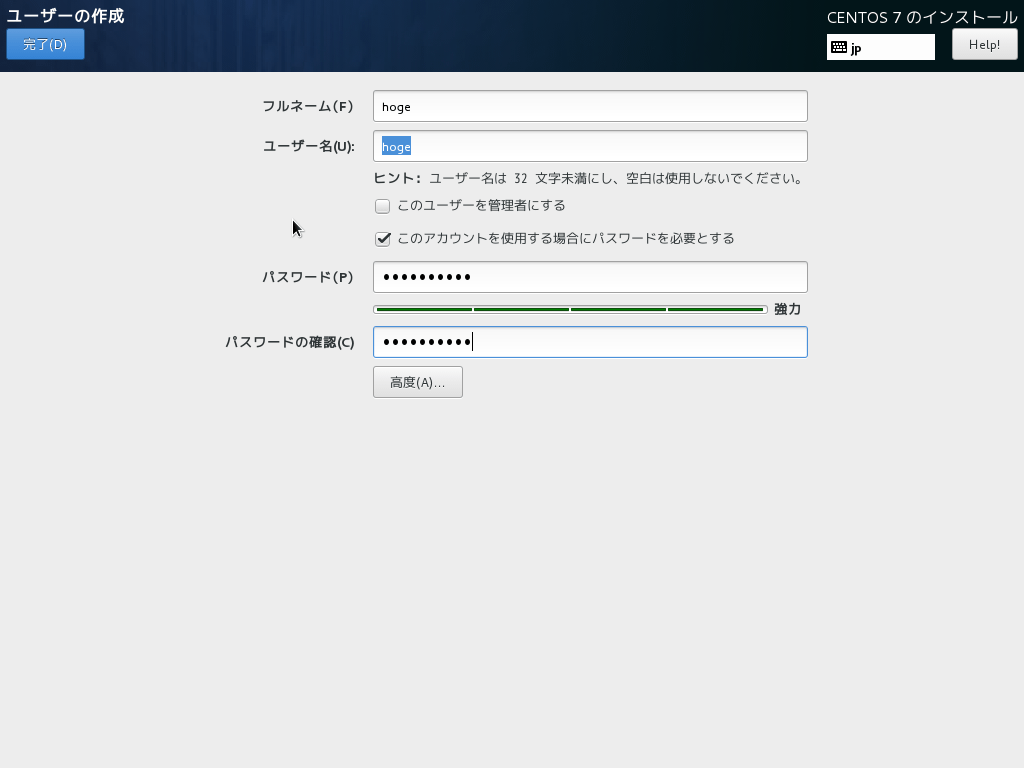The height and width of the screenshot is (768, 1024).
Task: Focus the フルネーム input field
Action: coord(590,105)
